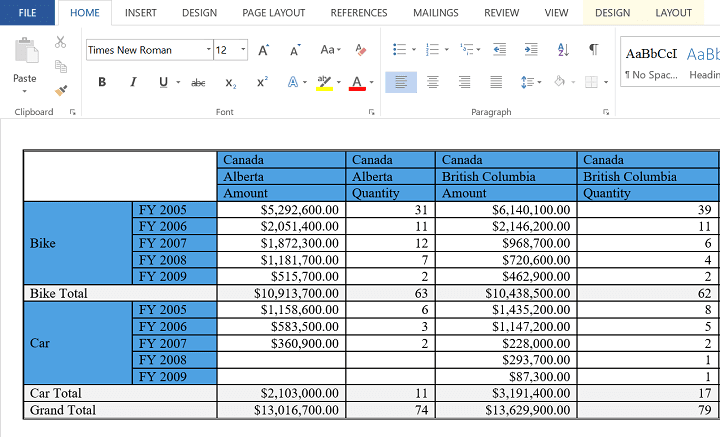
Task: Open the font size 12 dropdown
Action: click(243, 50)
